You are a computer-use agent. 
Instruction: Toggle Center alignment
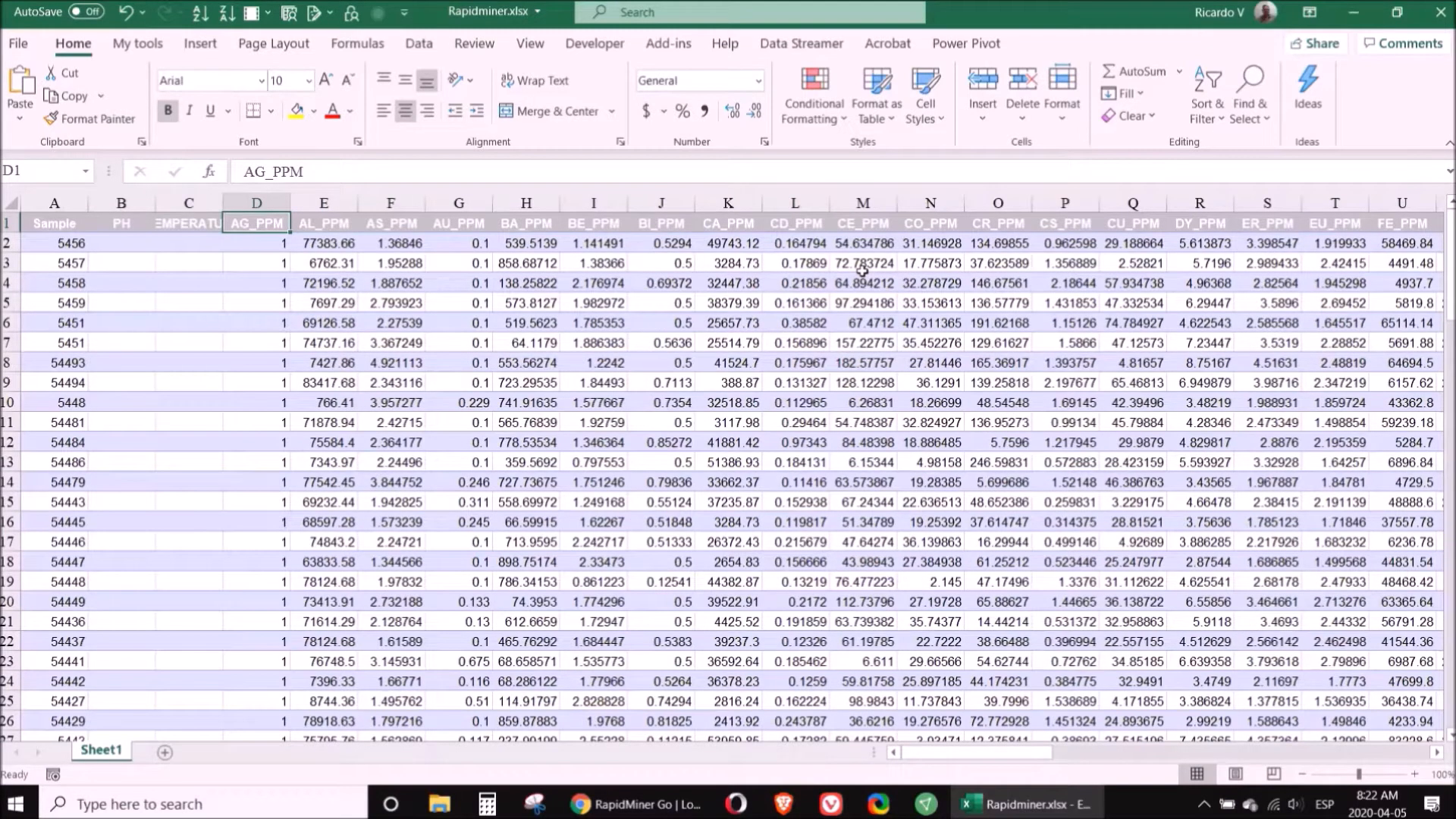pyautogui.click(x=406, y=111)
